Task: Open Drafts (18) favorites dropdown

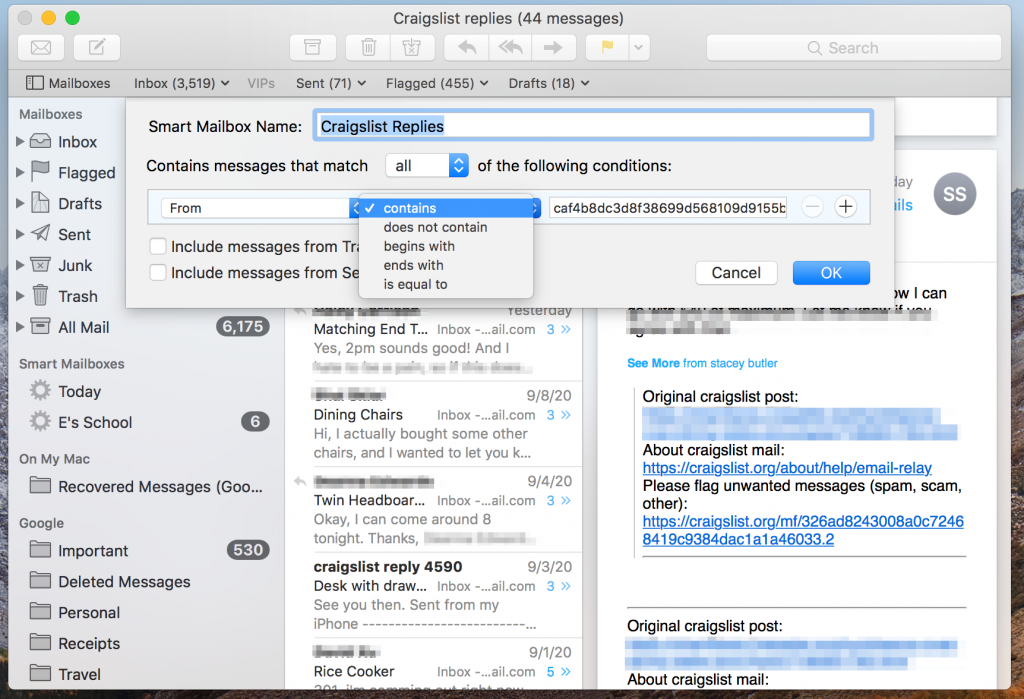Action: click(x=549, y=83)
